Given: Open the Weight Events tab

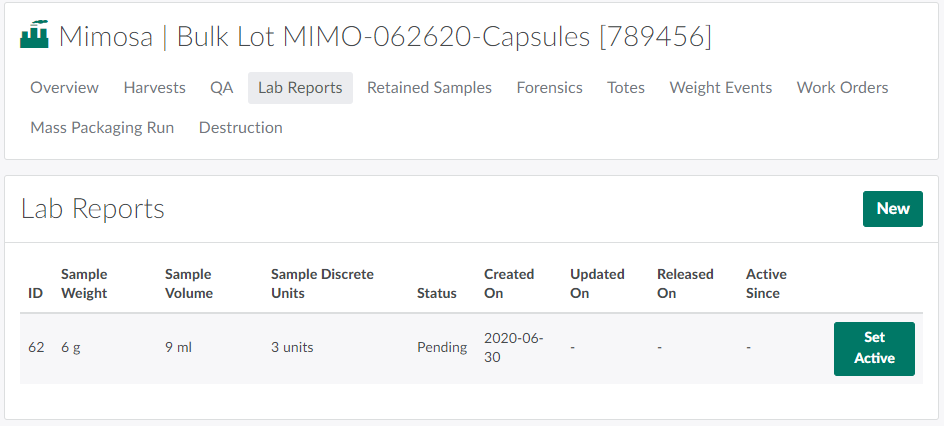Looking at the screenshot, I should pos(720,88).
